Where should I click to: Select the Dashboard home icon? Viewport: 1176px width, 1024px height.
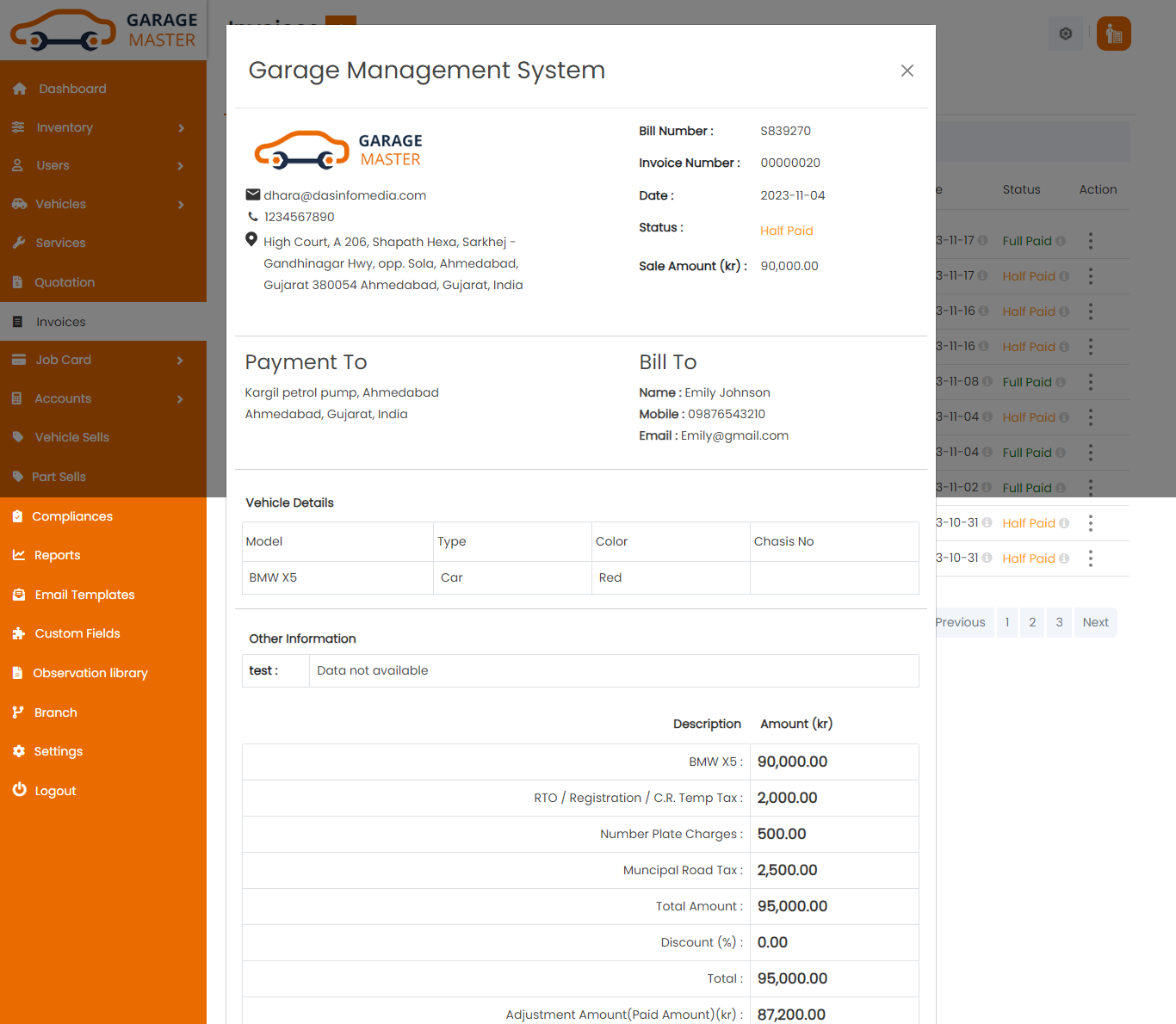pyautogui.click(x=19, y=88)
